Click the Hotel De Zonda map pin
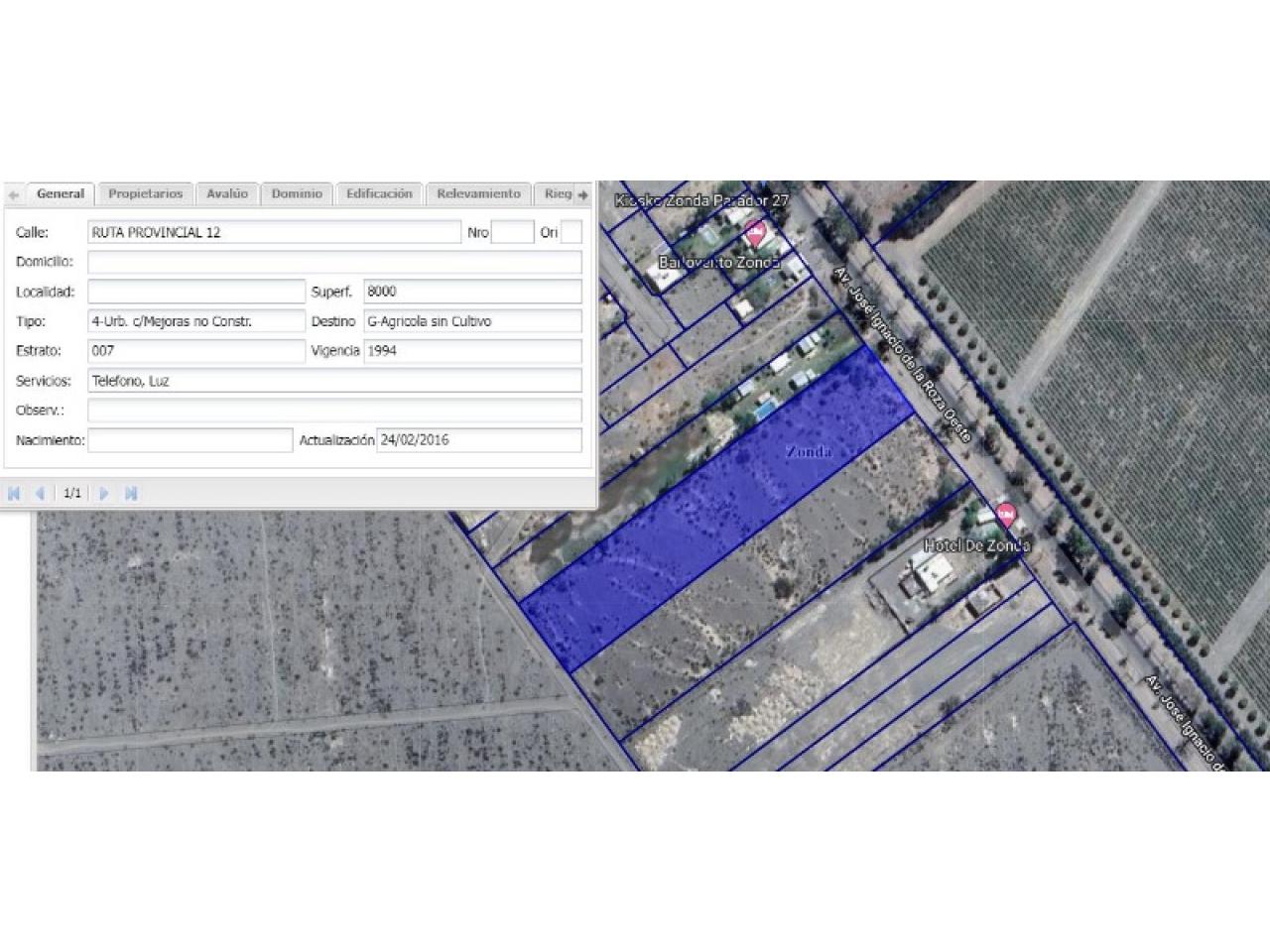Screen dimensions: 1270x952 pyautogui.click(x=1006, y=515)
